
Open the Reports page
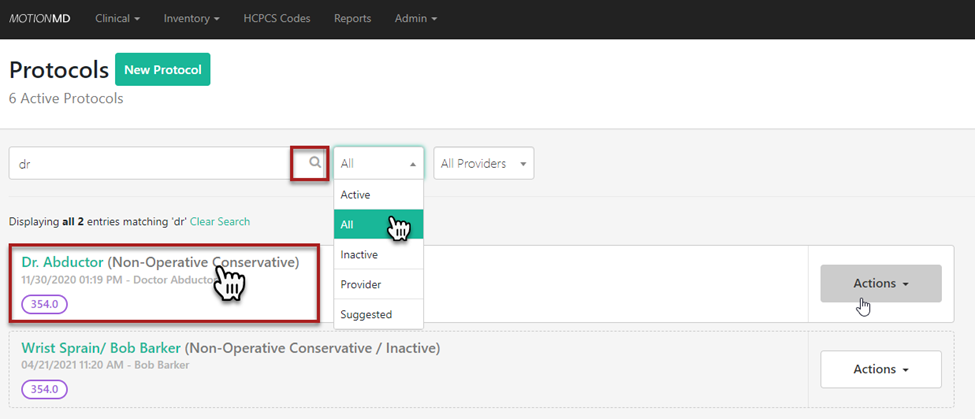pyautogui.click(x=352, y=19)
